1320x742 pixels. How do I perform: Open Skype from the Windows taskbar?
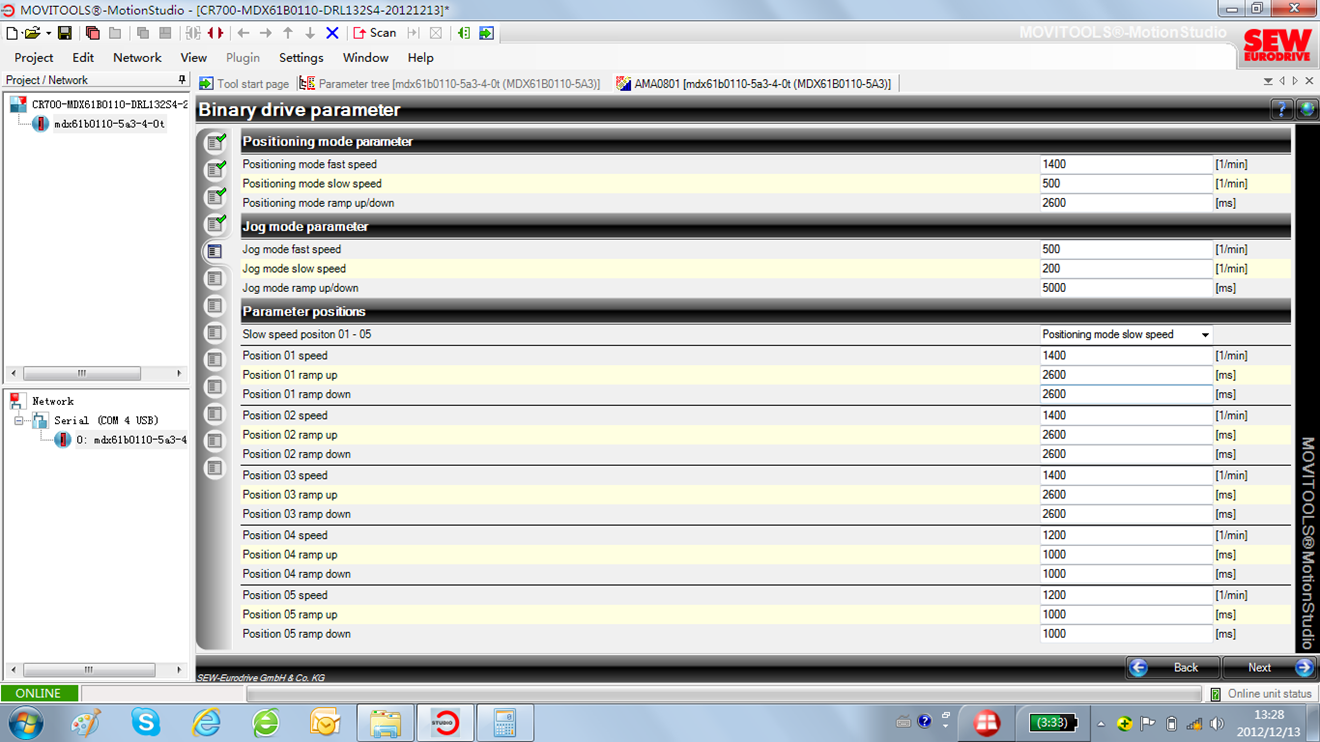(x=146, y=722)
